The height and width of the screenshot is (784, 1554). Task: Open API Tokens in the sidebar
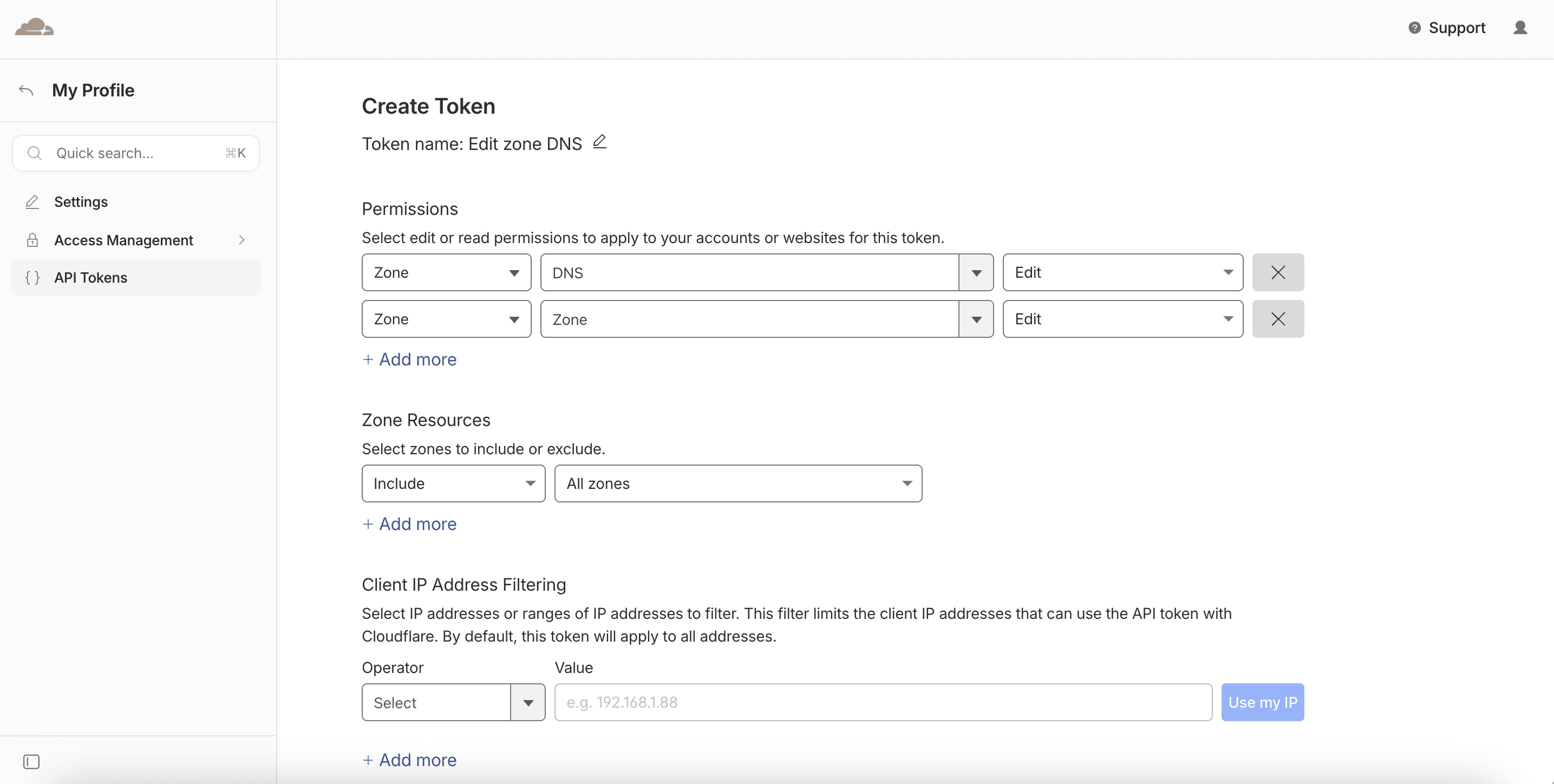point(136,277)
